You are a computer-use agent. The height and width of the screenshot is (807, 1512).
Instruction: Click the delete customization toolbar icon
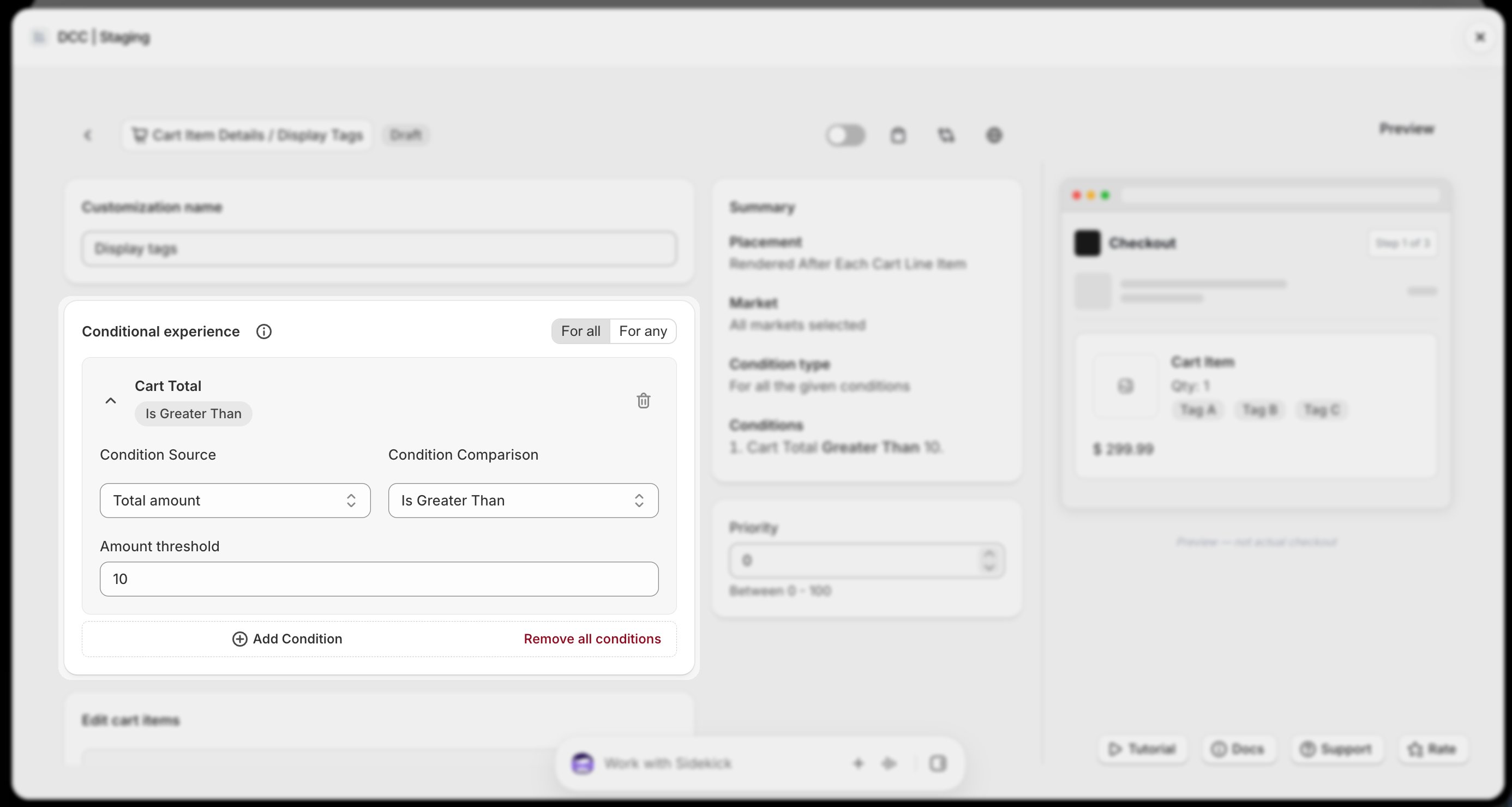898,136
